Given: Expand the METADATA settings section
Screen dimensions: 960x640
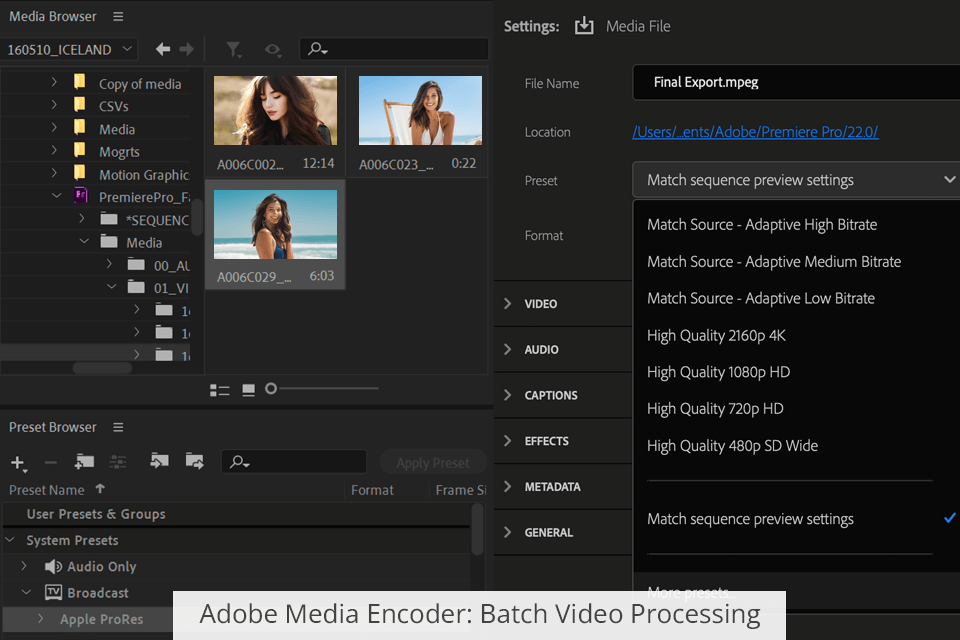Looking at the screenshot, I should click(507, 486).
